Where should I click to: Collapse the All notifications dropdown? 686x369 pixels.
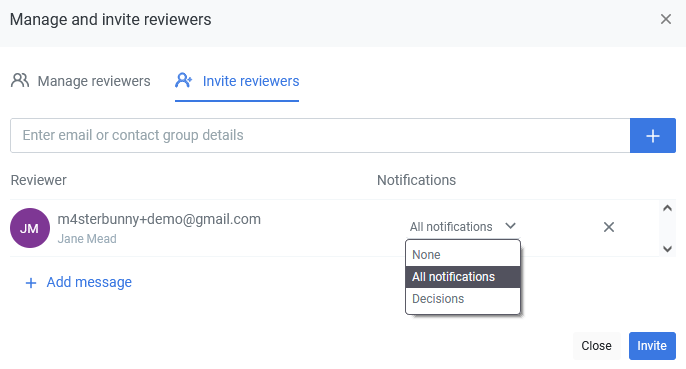point(462,227)
